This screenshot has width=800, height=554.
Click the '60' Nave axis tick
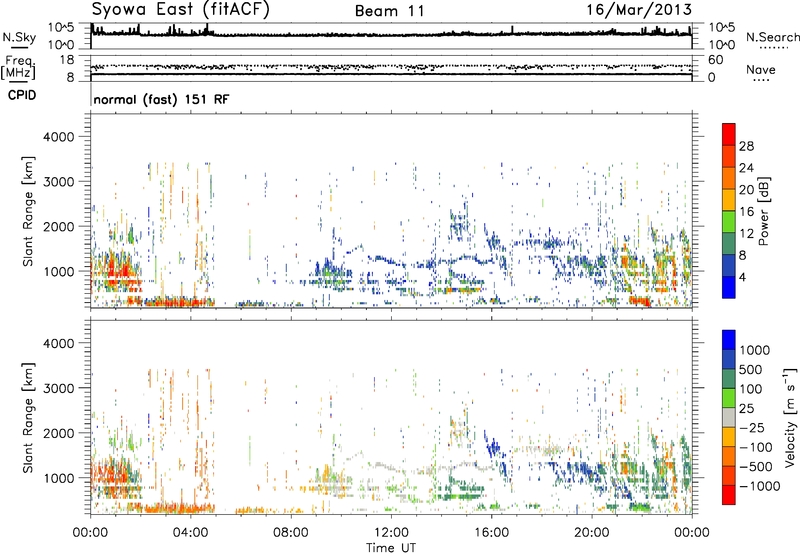[x=715, y=60]
